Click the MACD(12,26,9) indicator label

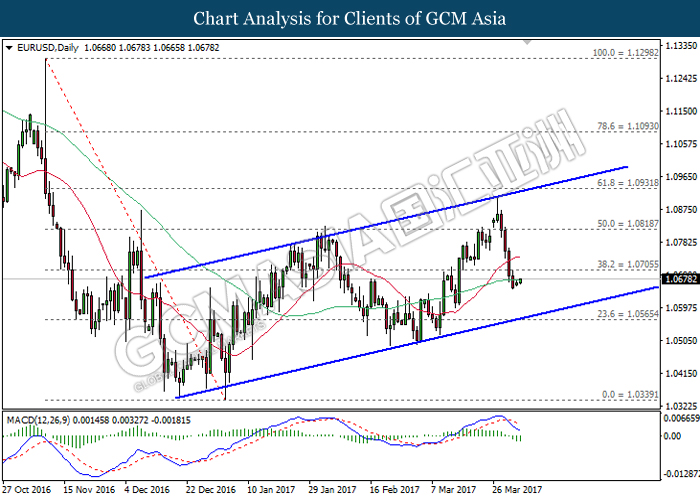[x=38, y=421]
